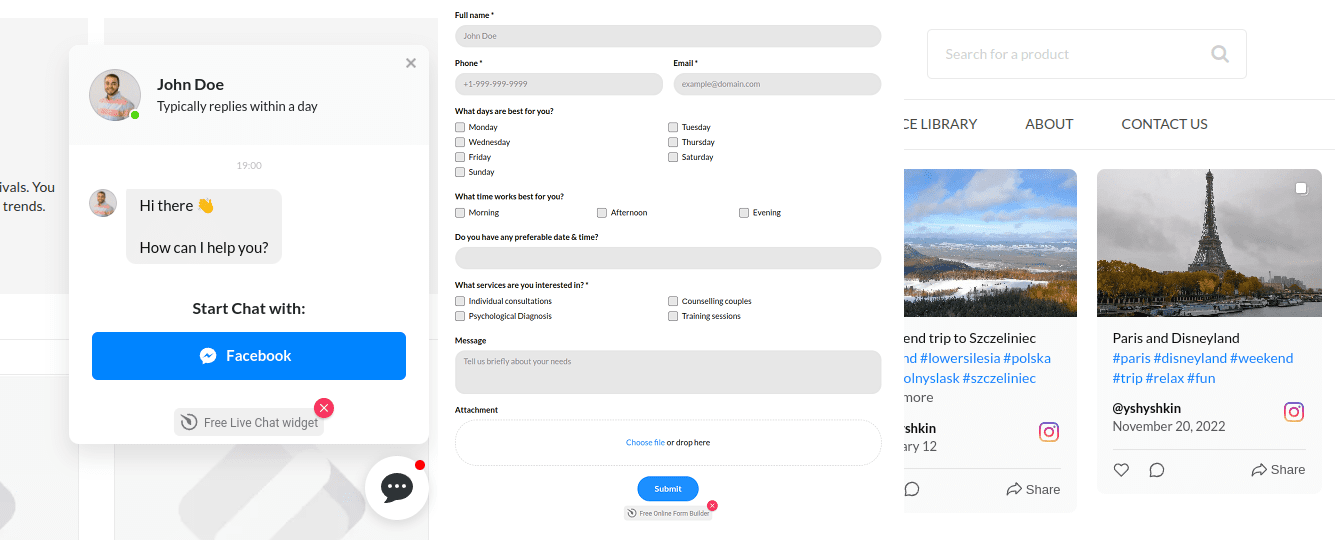The height and width of the screenshot is (540, 1336).
Task: Click the Message text area
Action: pyautogui.click(x=668, y=372)
